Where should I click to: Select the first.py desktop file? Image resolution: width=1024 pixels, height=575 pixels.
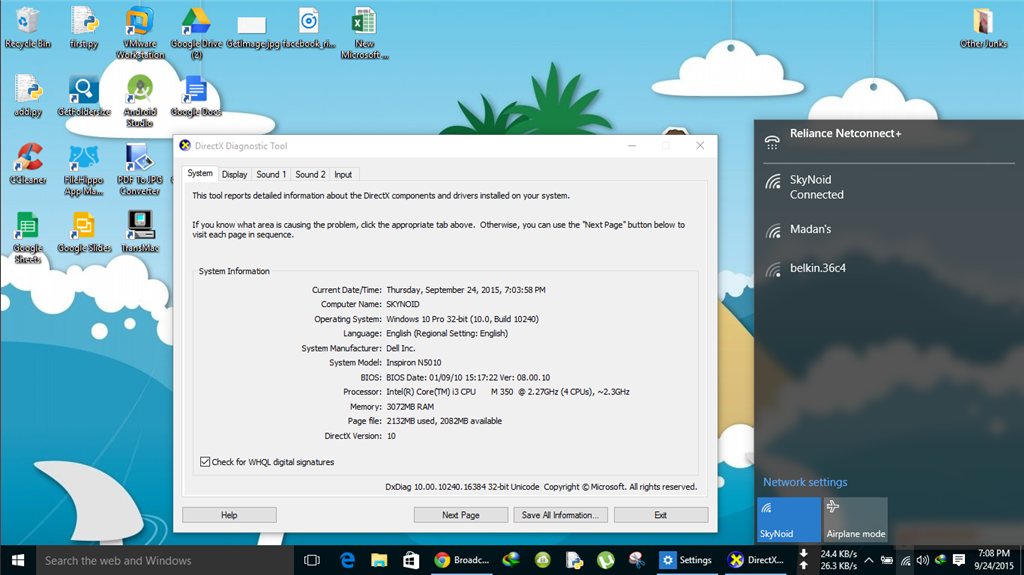84,28
